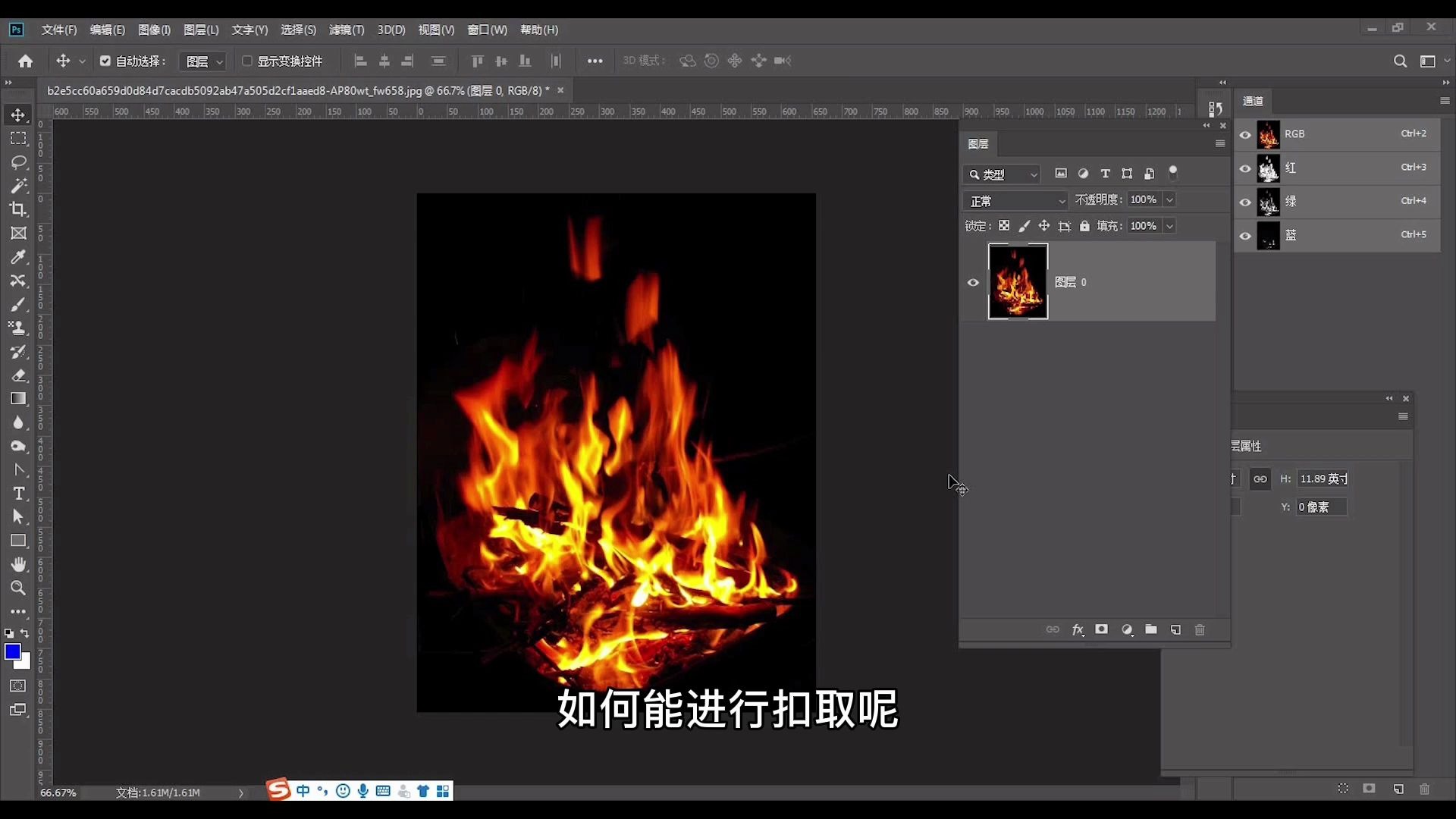Open the layer styles fx menu
Screen dimensions: 1456x819
click(1078, 629)
